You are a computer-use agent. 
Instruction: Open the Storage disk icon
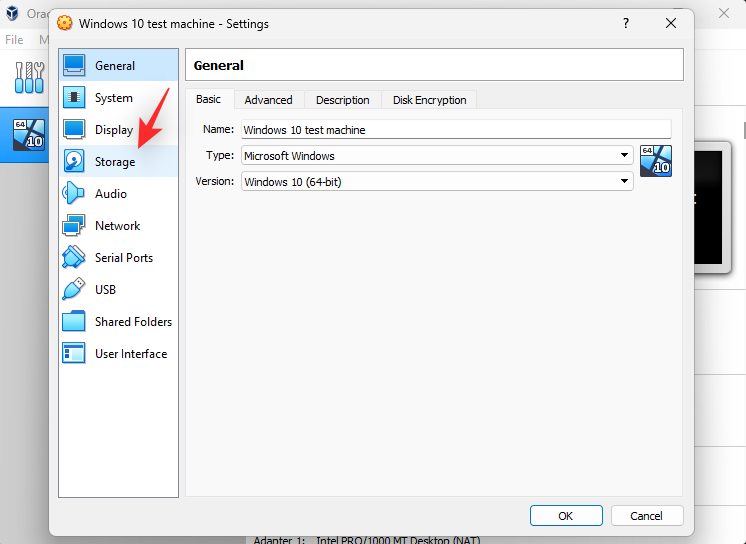[74, 161]
